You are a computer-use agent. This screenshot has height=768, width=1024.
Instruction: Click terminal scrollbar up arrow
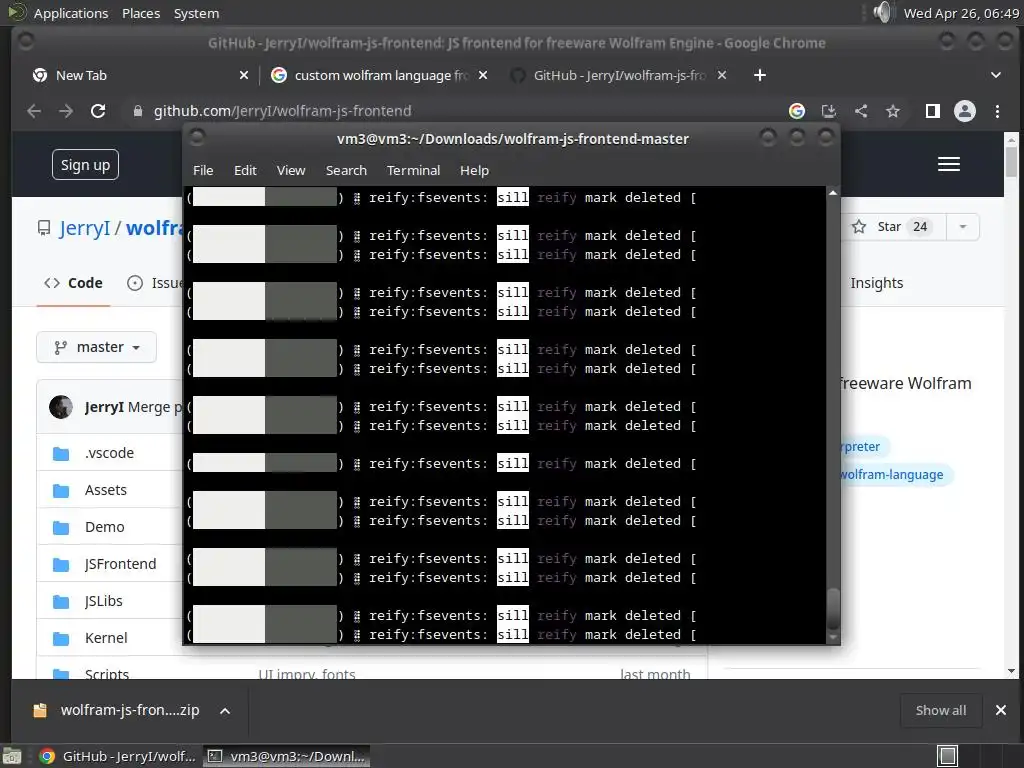(833, 193)
